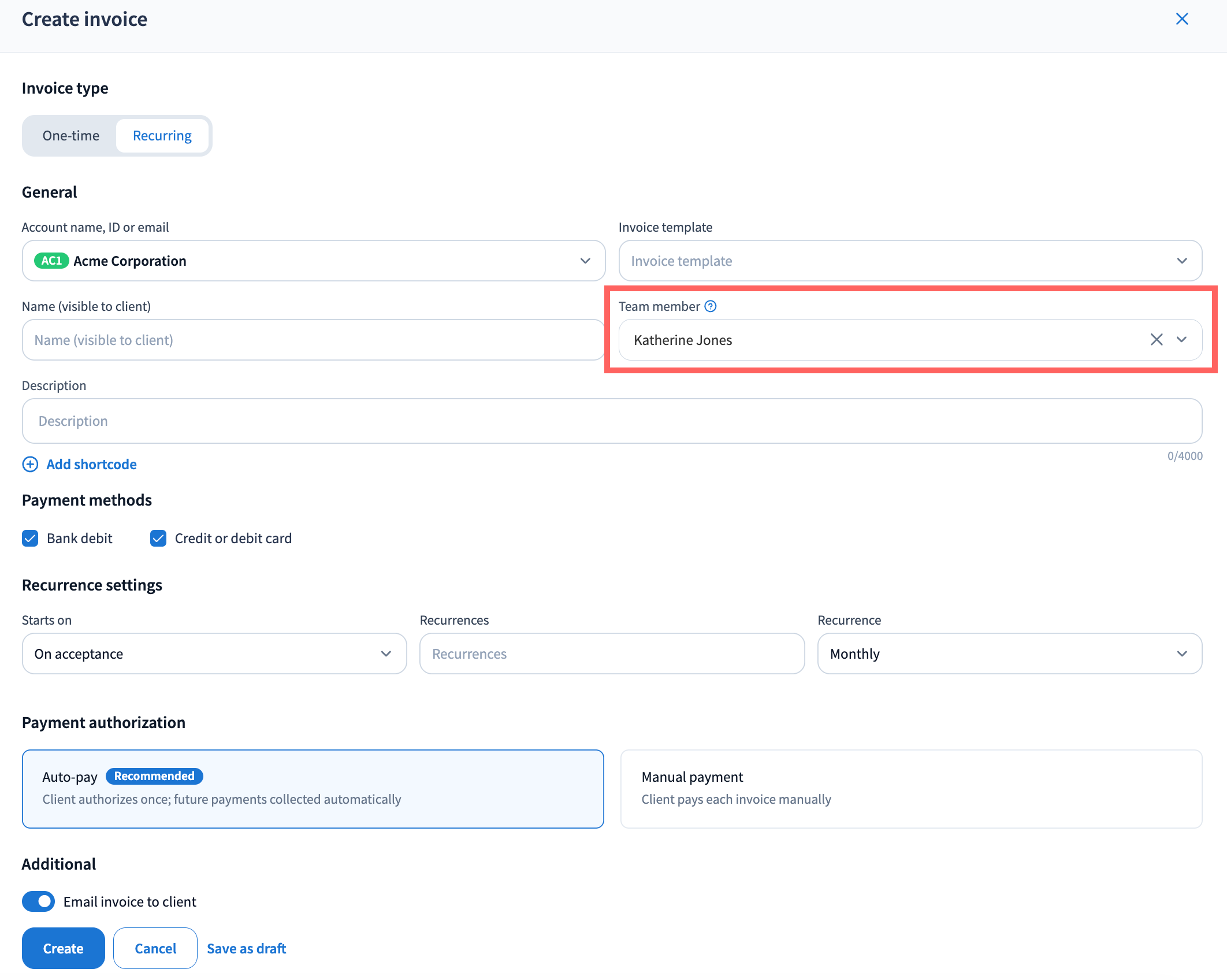Click the plus icon beside Add shortcode
This screenshot has height=980, width=1227.
pyautogui.click(x=30, y=464)
